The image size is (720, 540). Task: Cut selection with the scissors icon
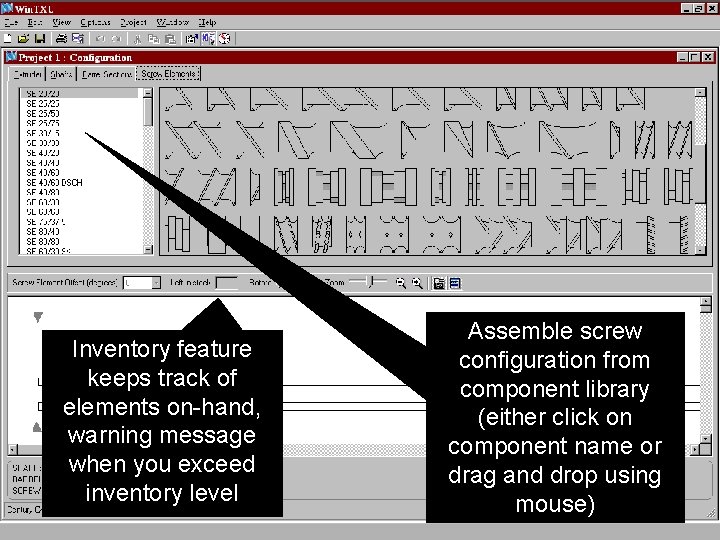[137, 39]
